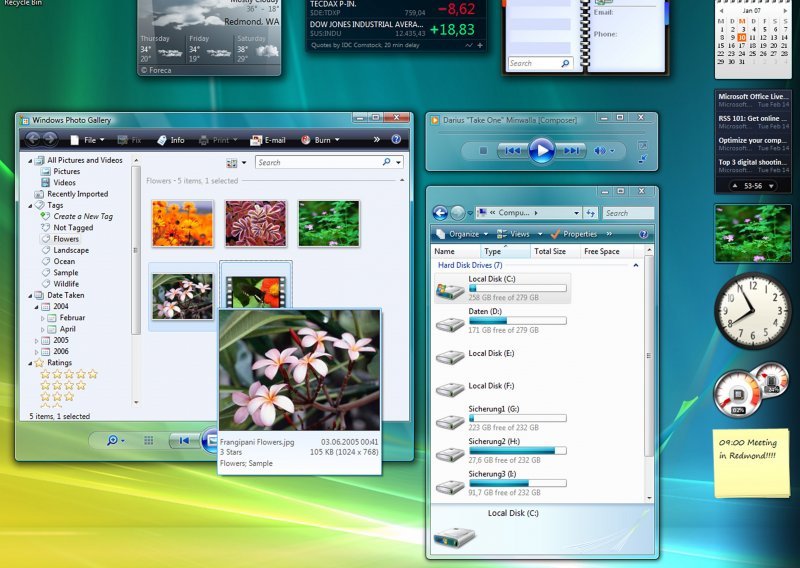
Task: Collapse All Pictures and Videos node
Action: pyautogui.click(x=30, y=161)
